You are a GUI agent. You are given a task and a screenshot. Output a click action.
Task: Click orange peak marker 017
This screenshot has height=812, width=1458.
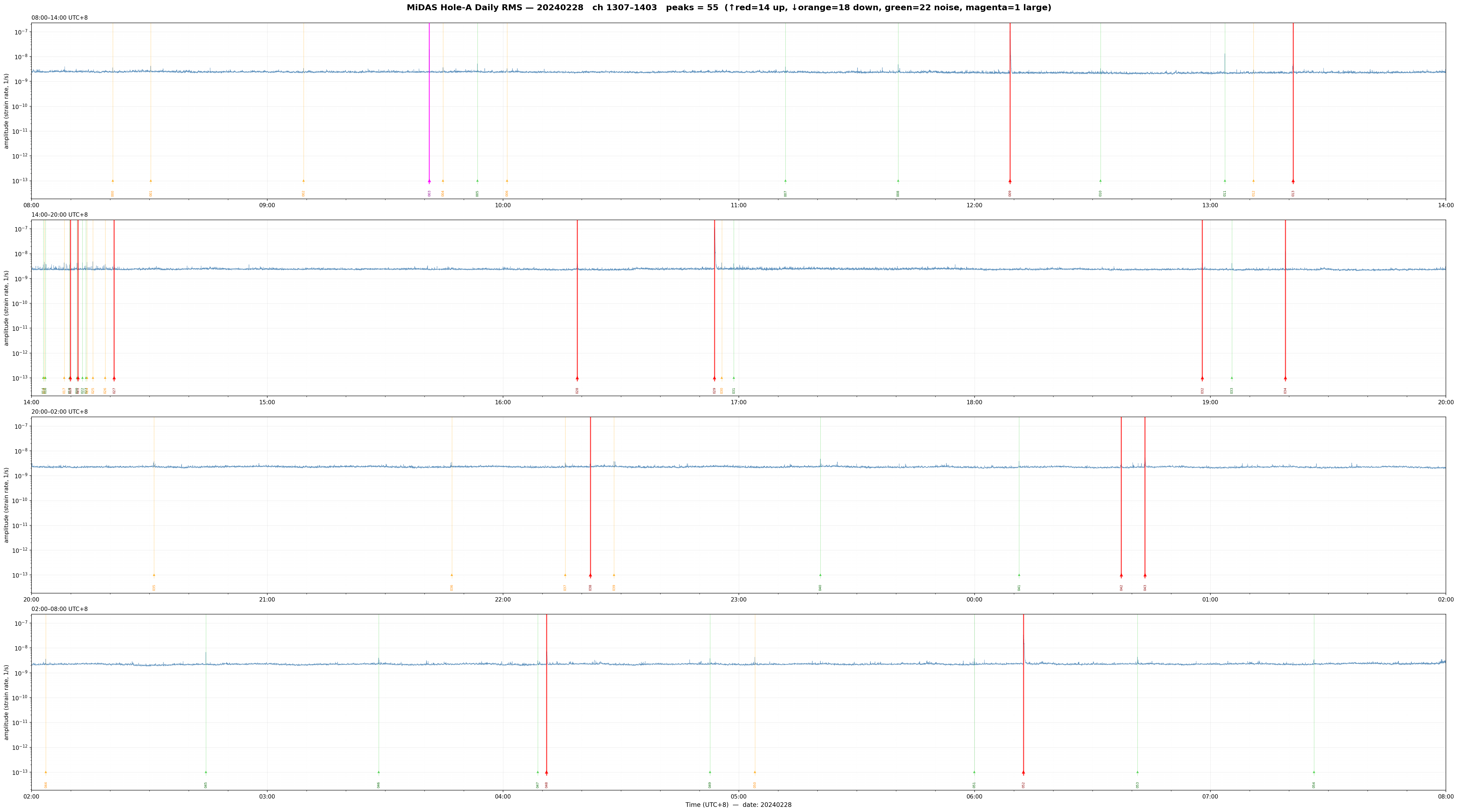(64, 378)
